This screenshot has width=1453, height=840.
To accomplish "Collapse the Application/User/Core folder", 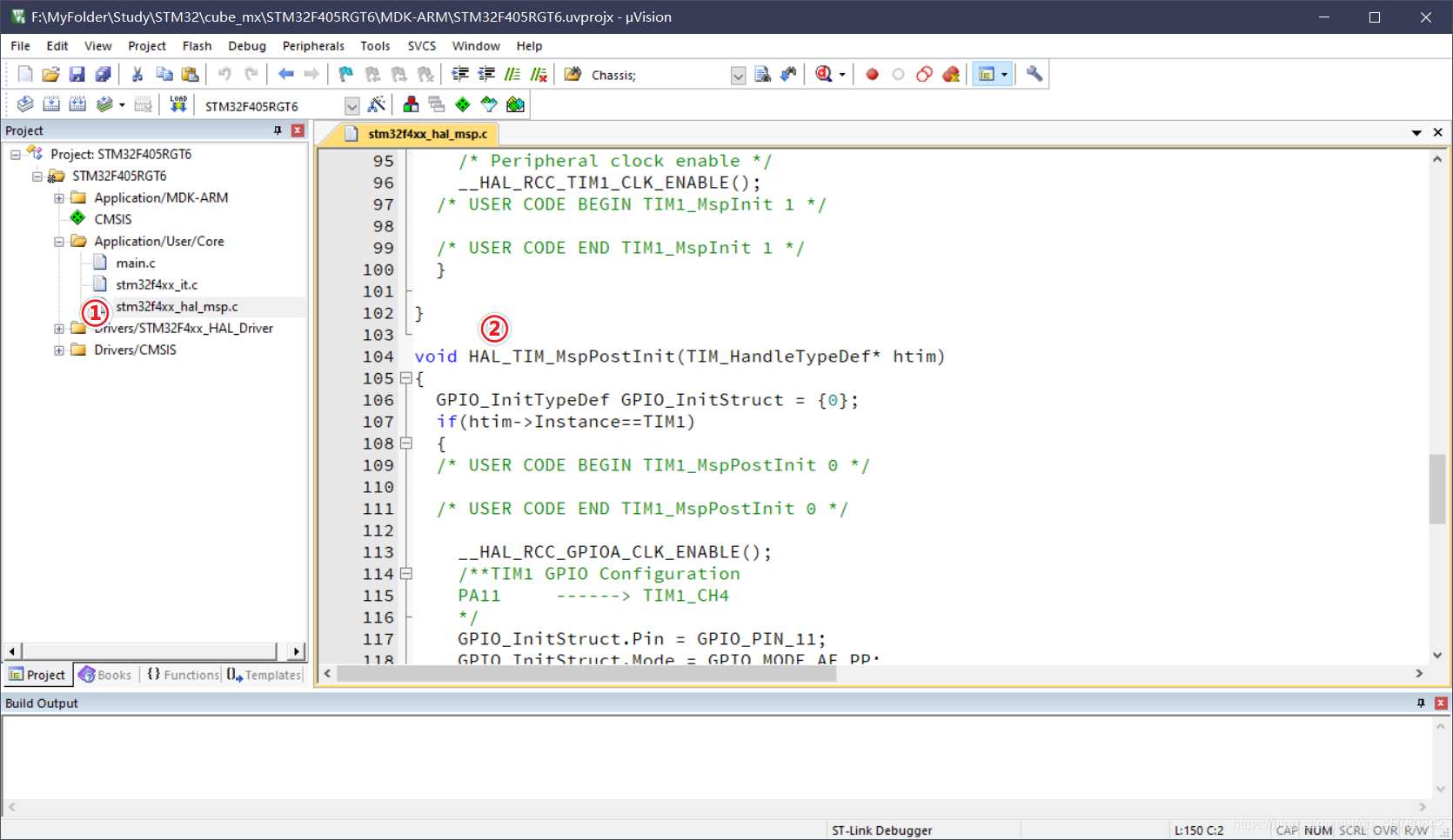I will [x=58, y=242].
